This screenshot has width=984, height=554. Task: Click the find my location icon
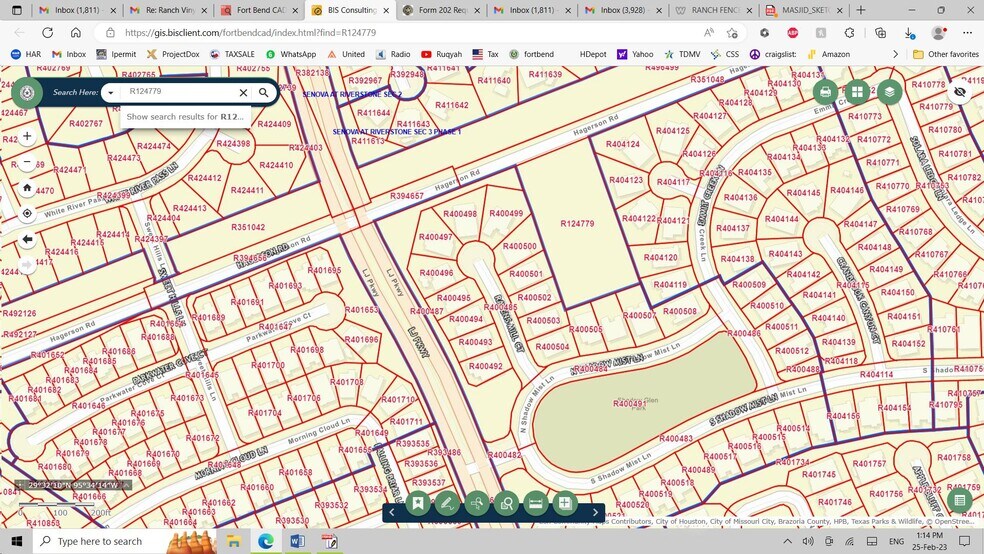[x=27, y=213]
